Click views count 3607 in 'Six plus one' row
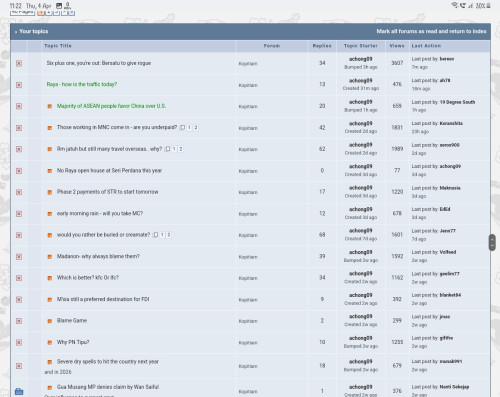This screenshot has height=397, width=500. coord(397,63)
